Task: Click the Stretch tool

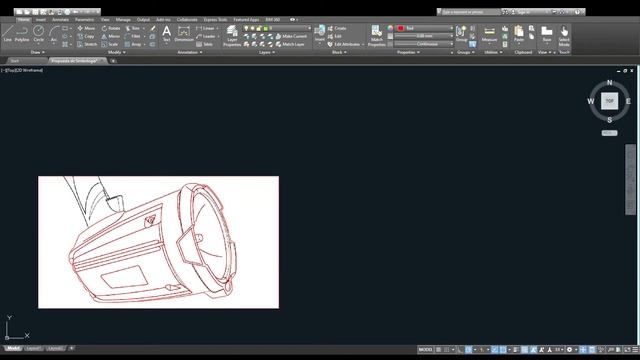Action: coord(87,44)
